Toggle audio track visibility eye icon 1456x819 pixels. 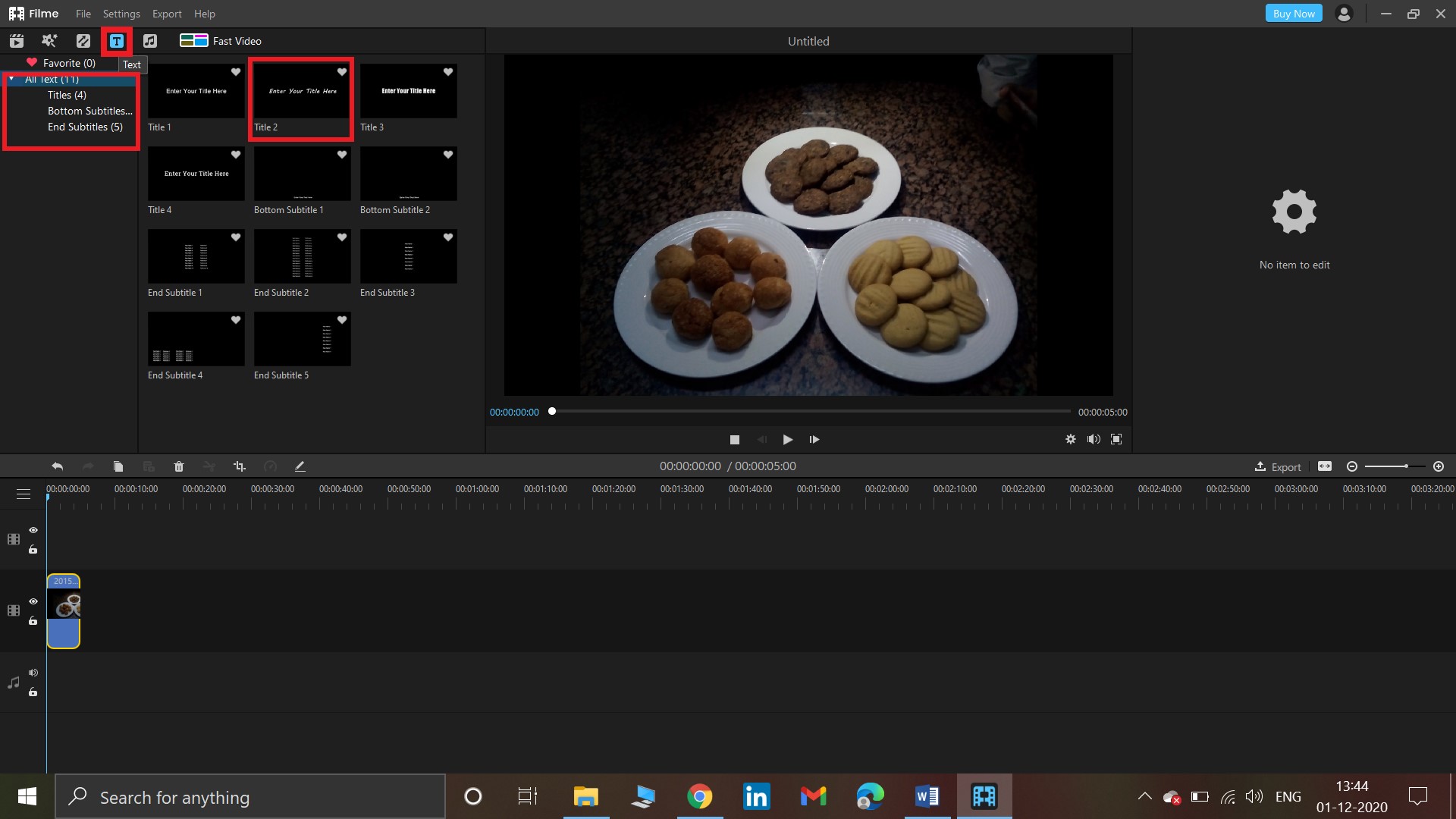[x=33, y=672]
